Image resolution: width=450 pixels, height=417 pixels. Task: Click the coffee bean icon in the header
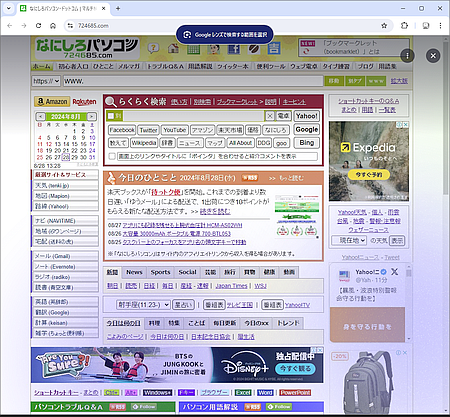click(x=254, y=49)
